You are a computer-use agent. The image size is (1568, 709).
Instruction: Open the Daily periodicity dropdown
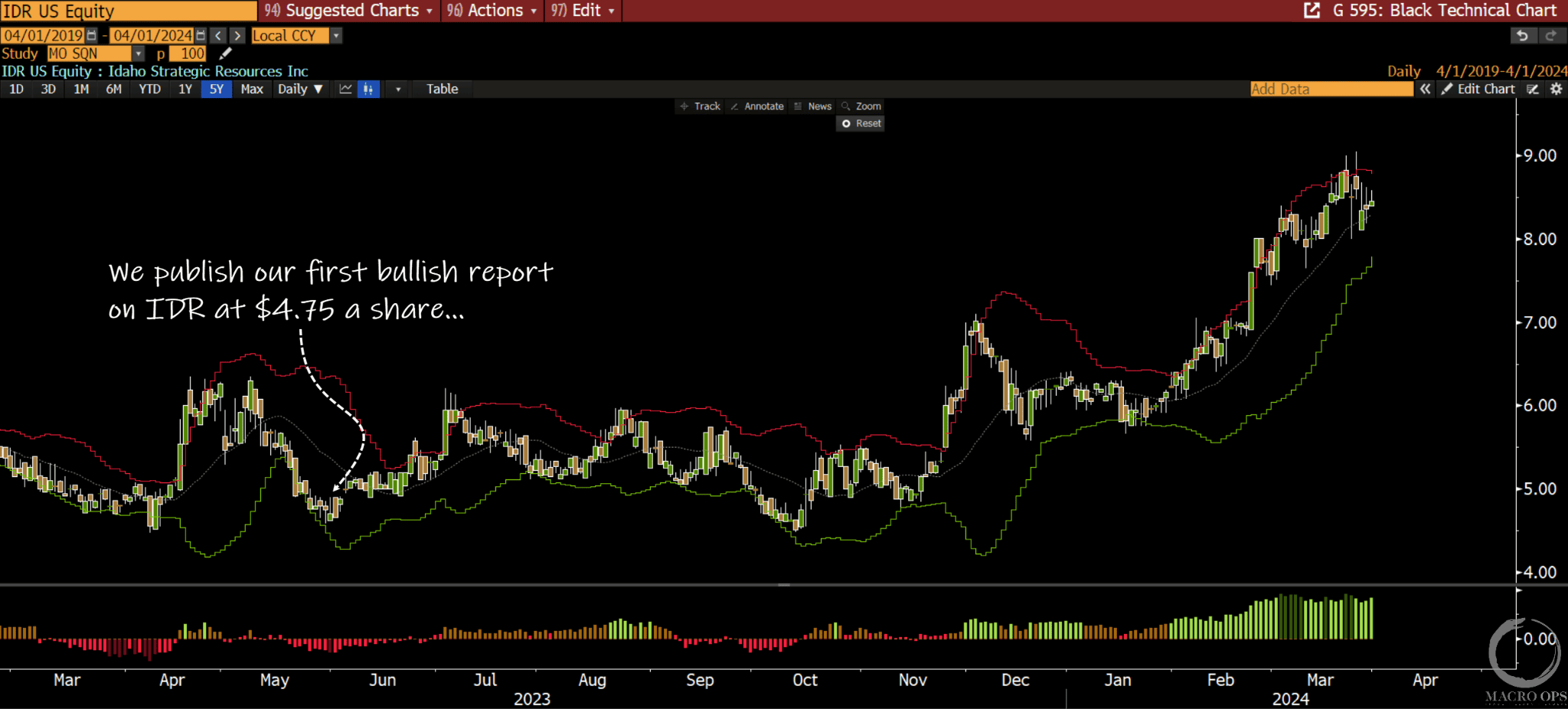[x=300, y=89]
